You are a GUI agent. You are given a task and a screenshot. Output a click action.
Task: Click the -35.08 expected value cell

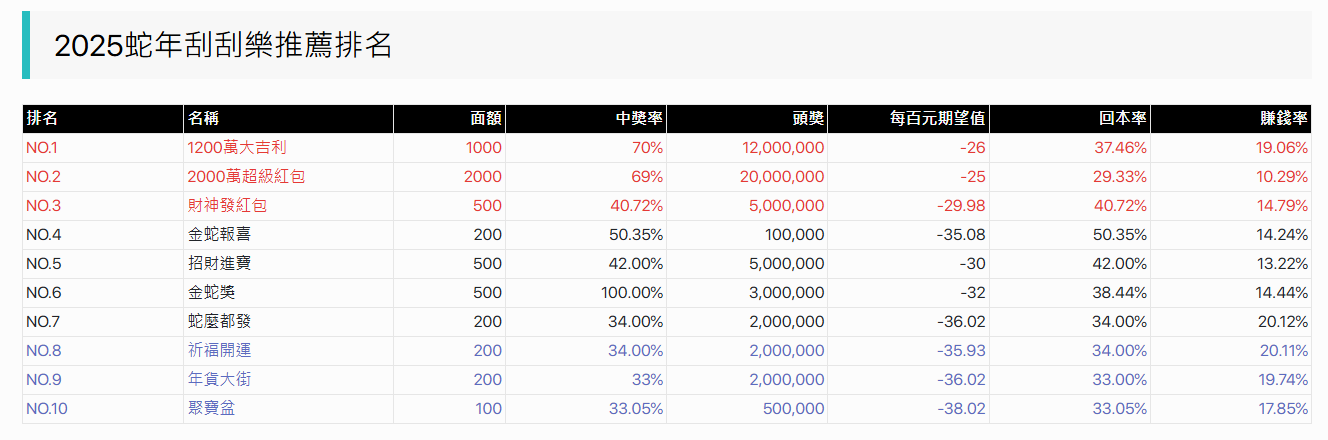click(908, 235)
